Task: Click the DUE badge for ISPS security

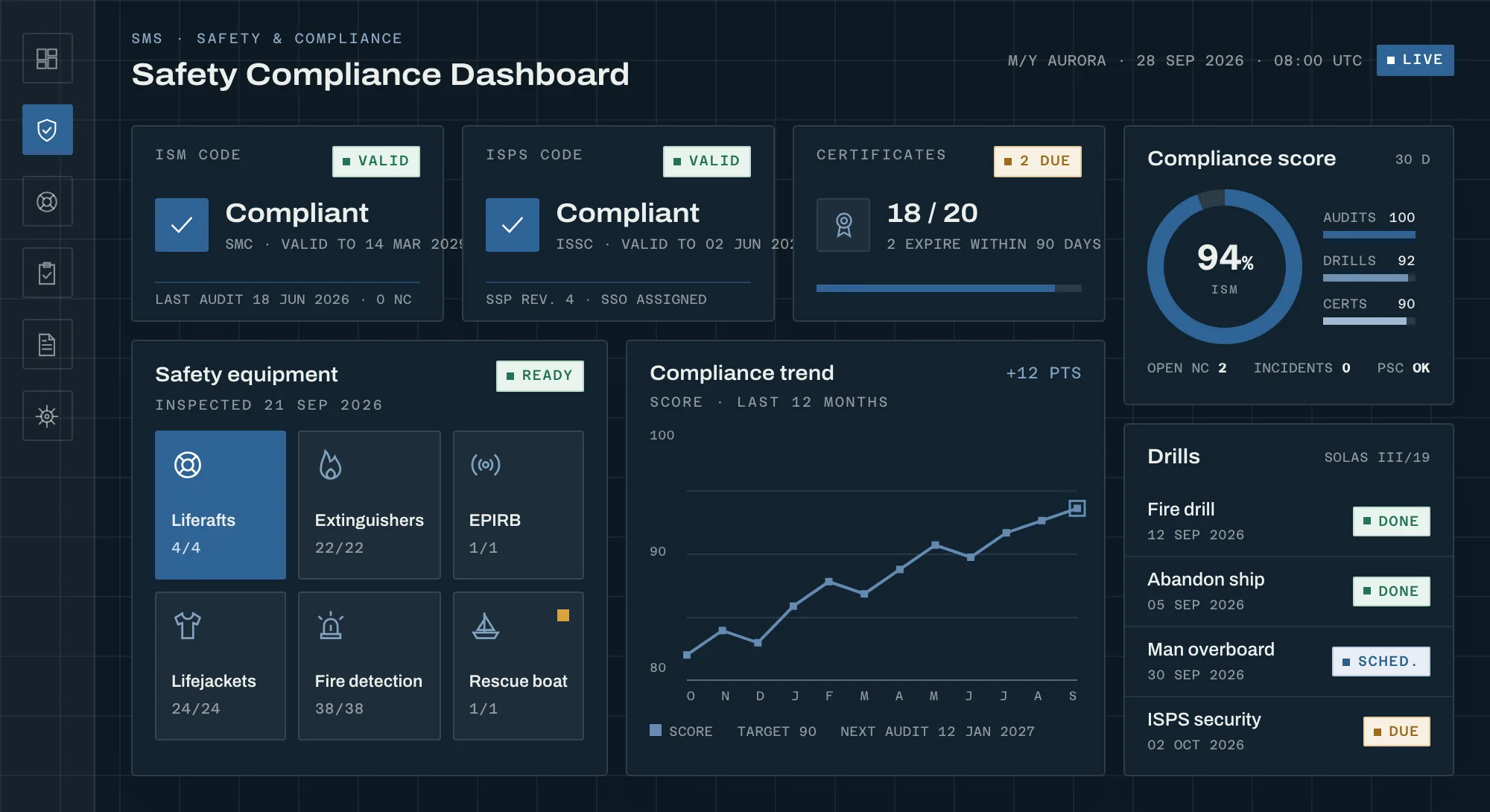Action: (1396, 732)
